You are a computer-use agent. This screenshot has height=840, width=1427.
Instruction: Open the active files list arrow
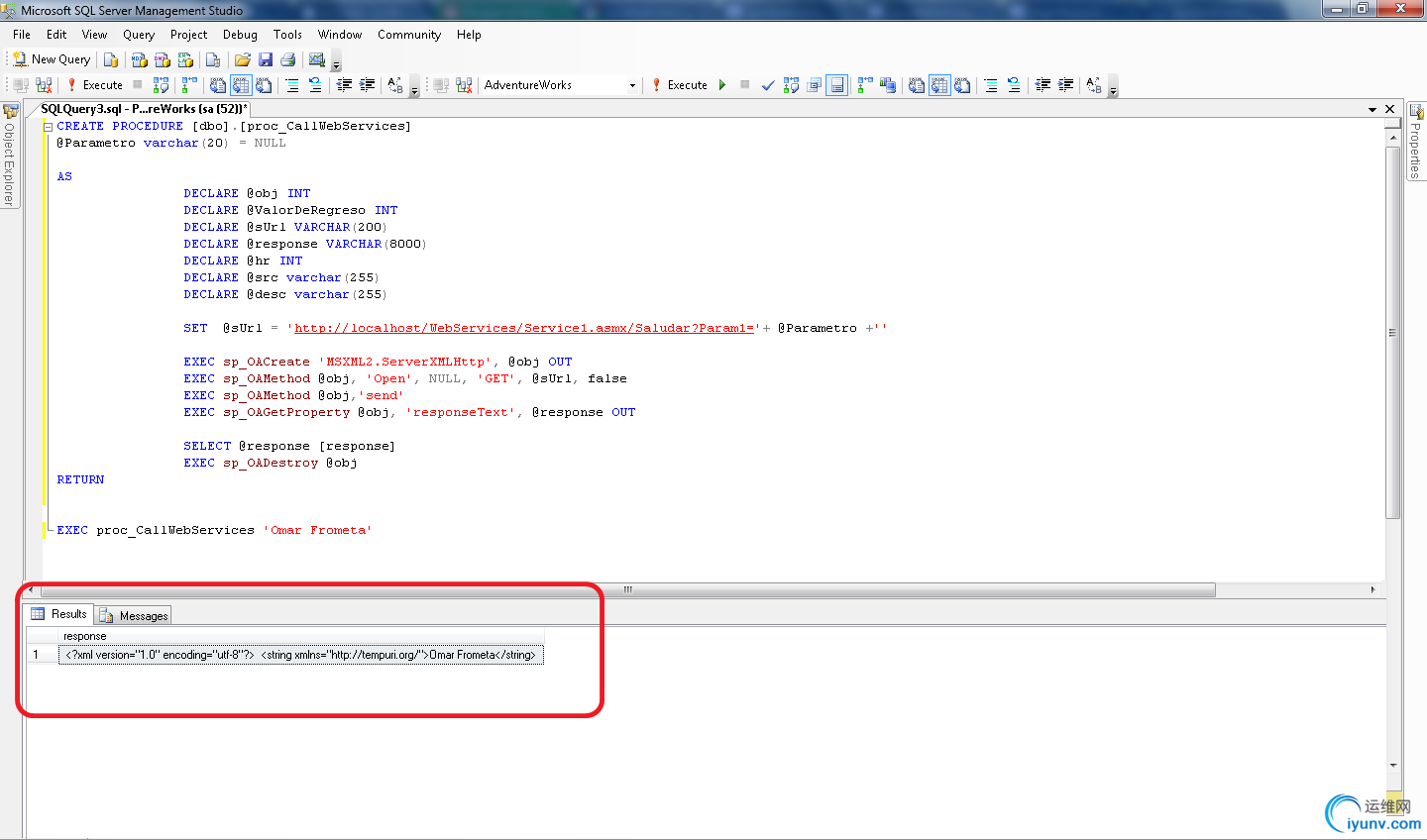1372,109
